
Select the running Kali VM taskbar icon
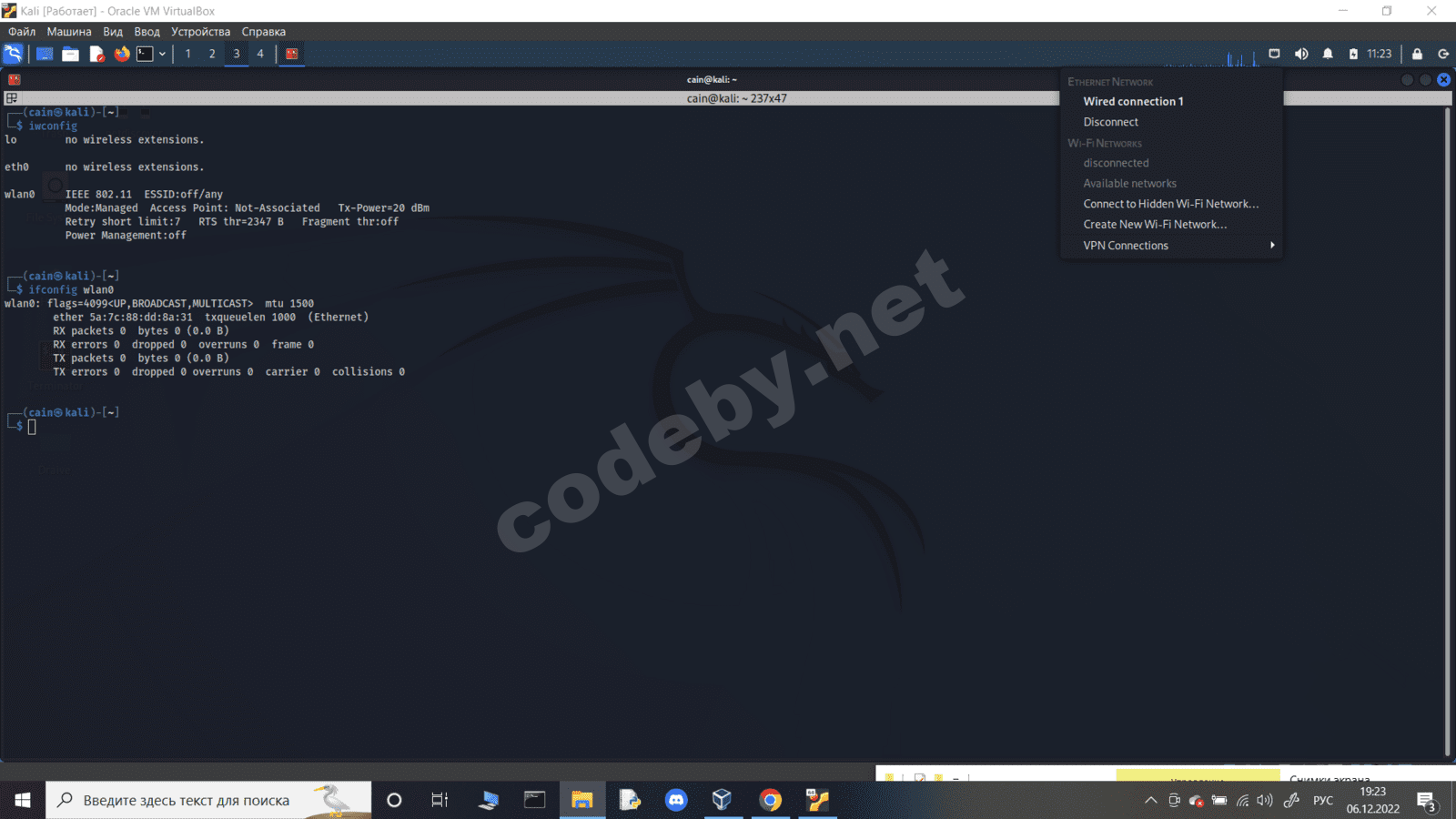point(817,800)
